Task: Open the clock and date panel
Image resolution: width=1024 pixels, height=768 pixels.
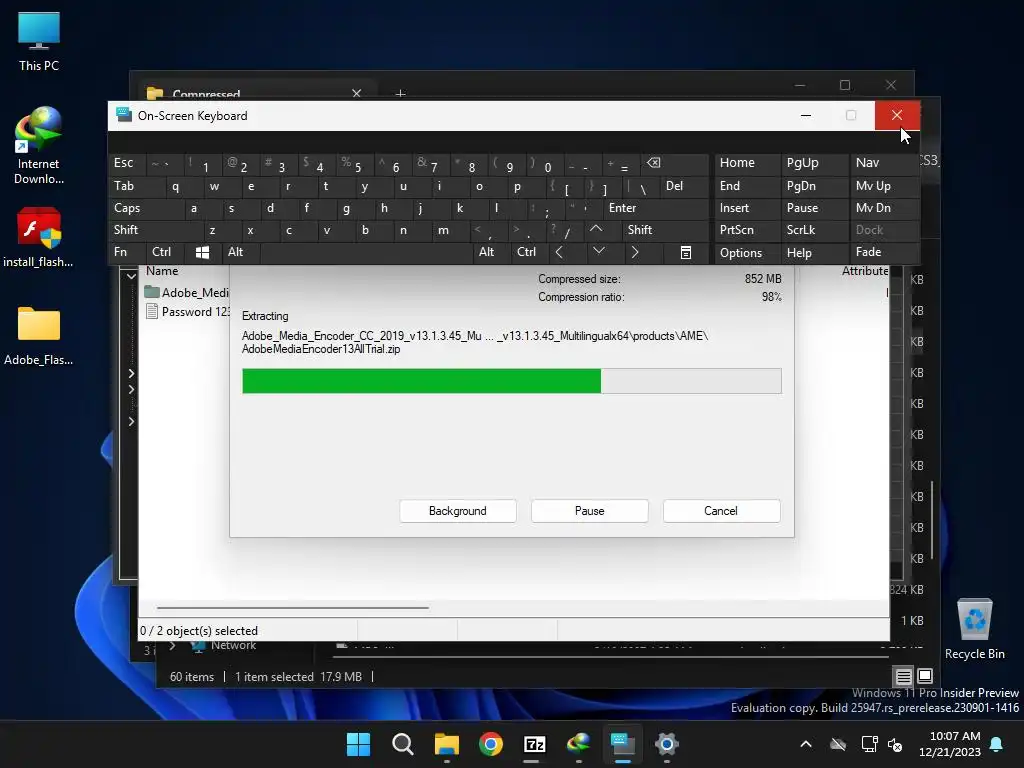Action: [950, 744]
